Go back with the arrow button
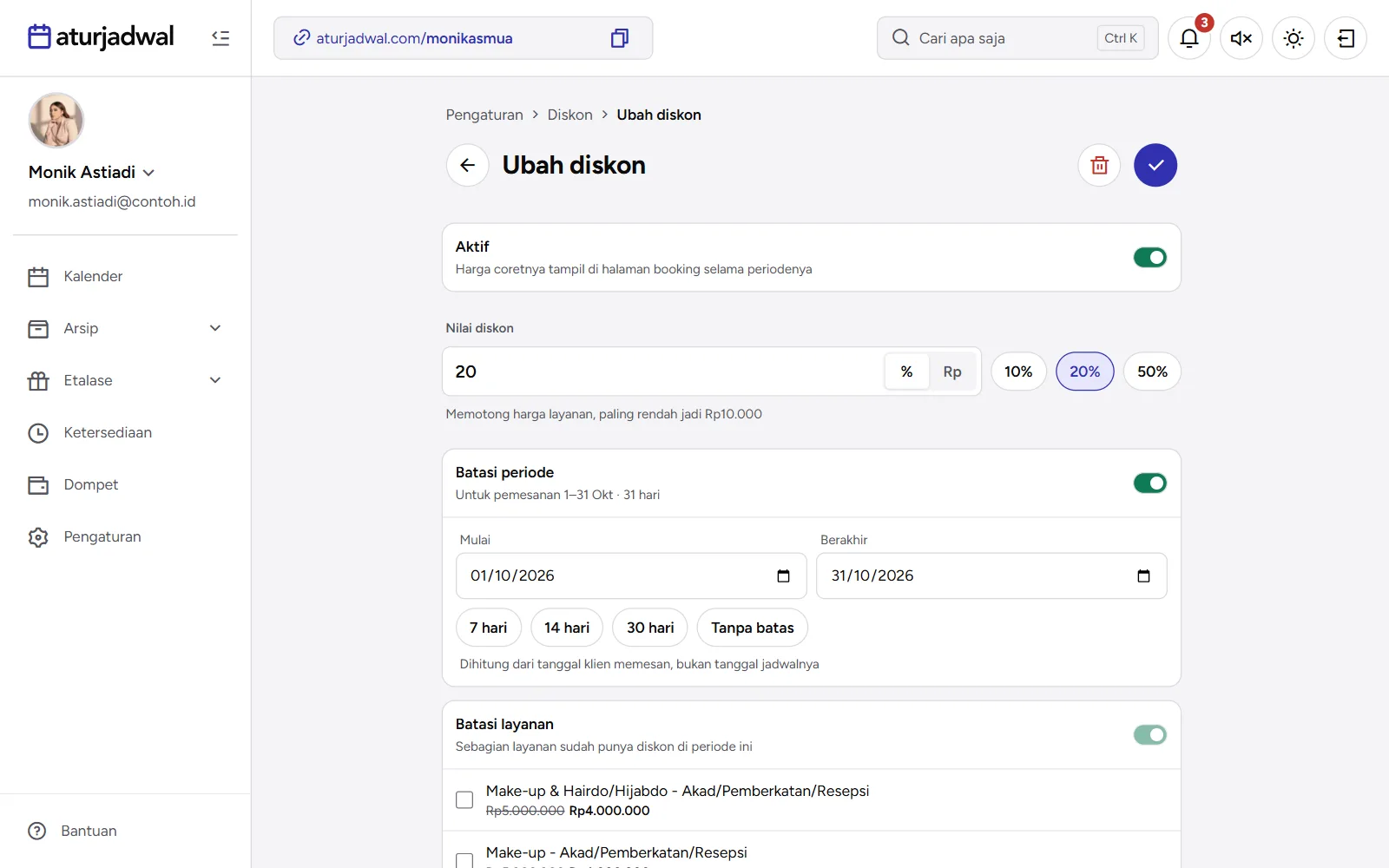 468,165
